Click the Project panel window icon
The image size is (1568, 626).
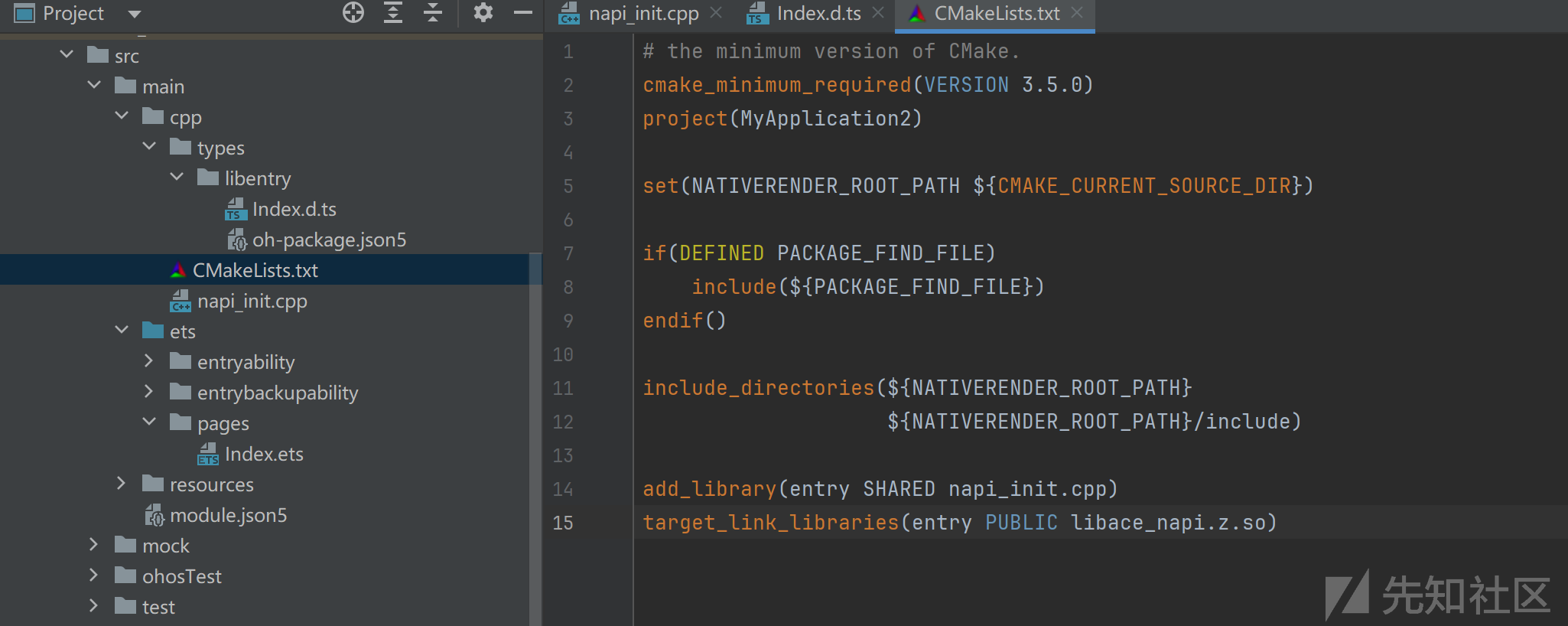24,13
